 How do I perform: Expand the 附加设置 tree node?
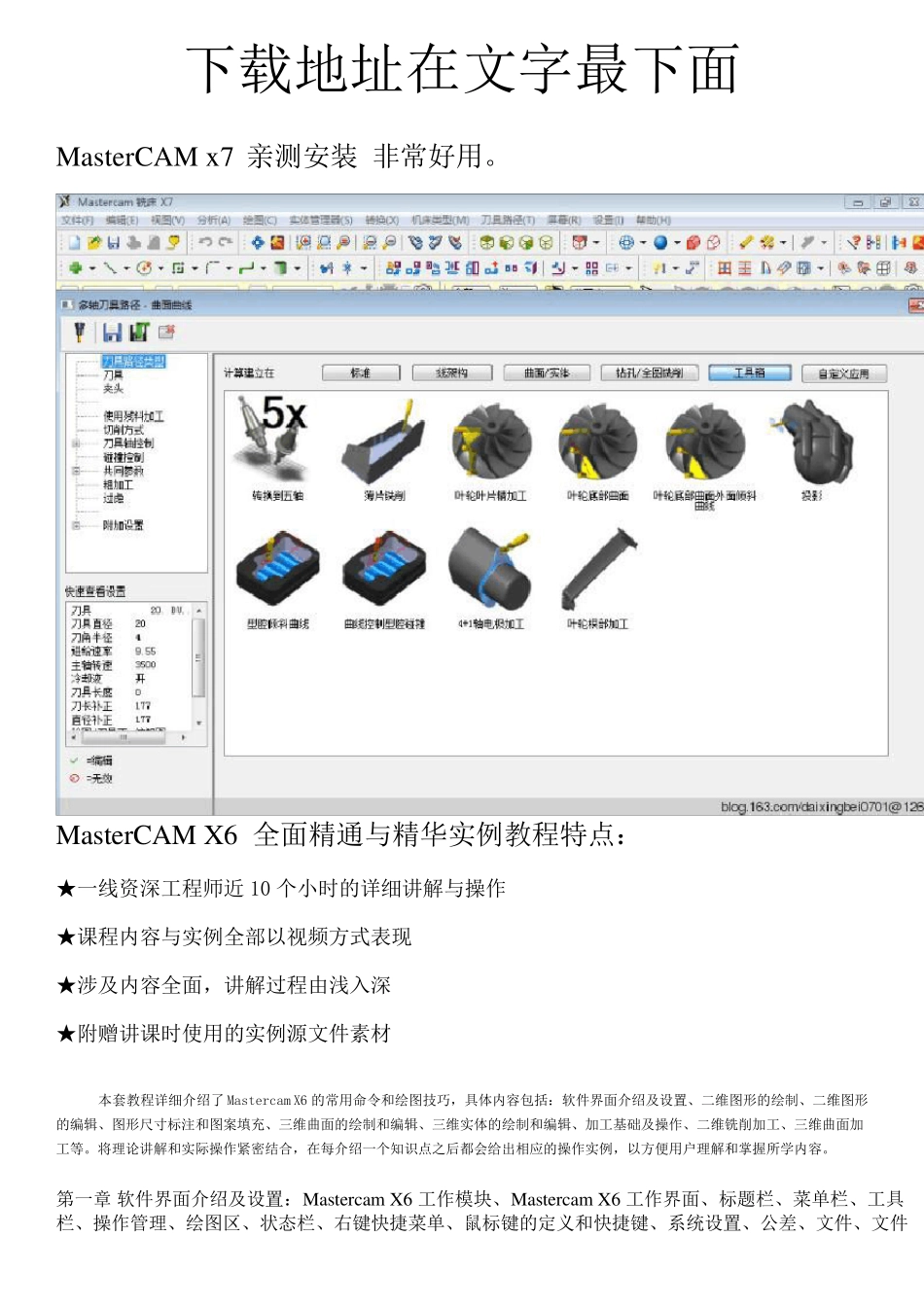[x=75, y=525]
